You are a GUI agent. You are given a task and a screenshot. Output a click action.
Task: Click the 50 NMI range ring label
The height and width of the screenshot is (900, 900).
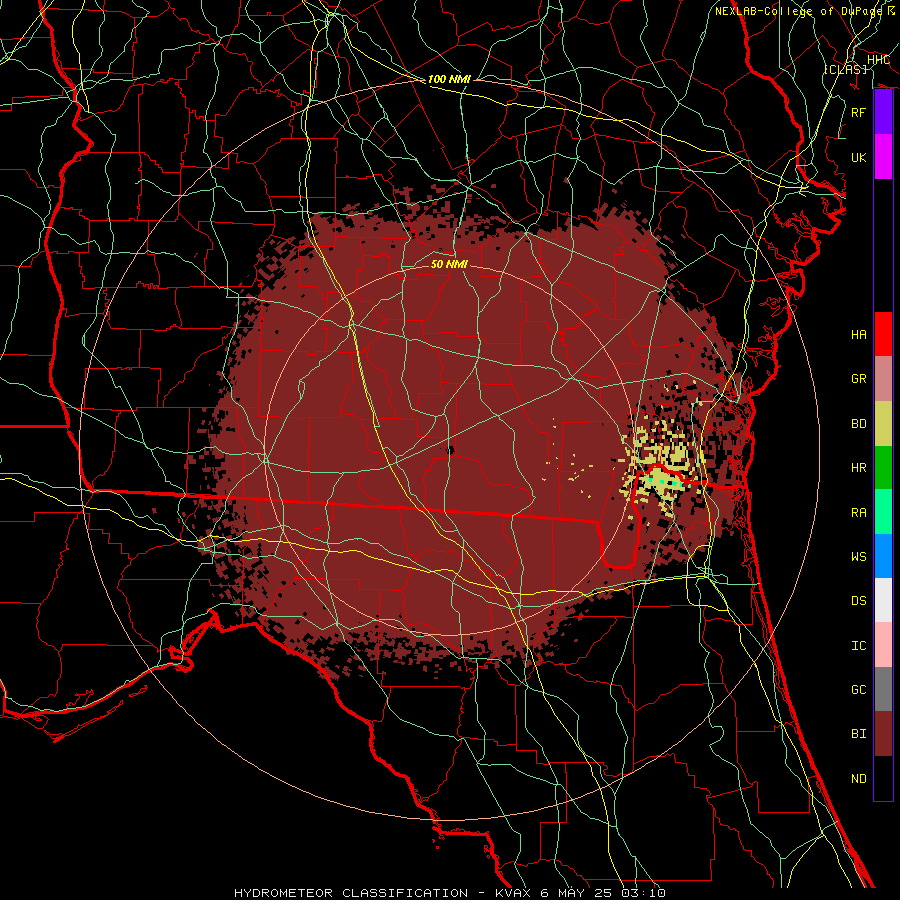point(449,264)
